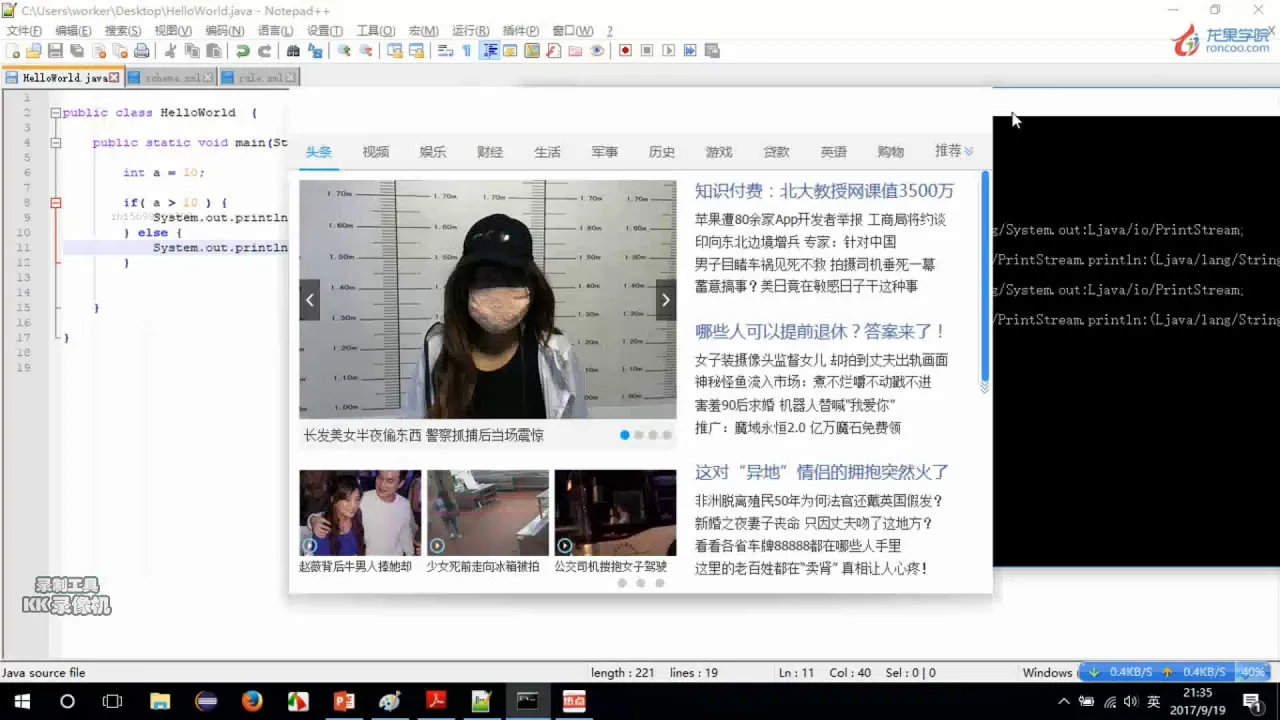Image resolution: width=1280 pixels, height=720 pixels.
Task: Select the last carousel dot under the photo
Action: 667,435
